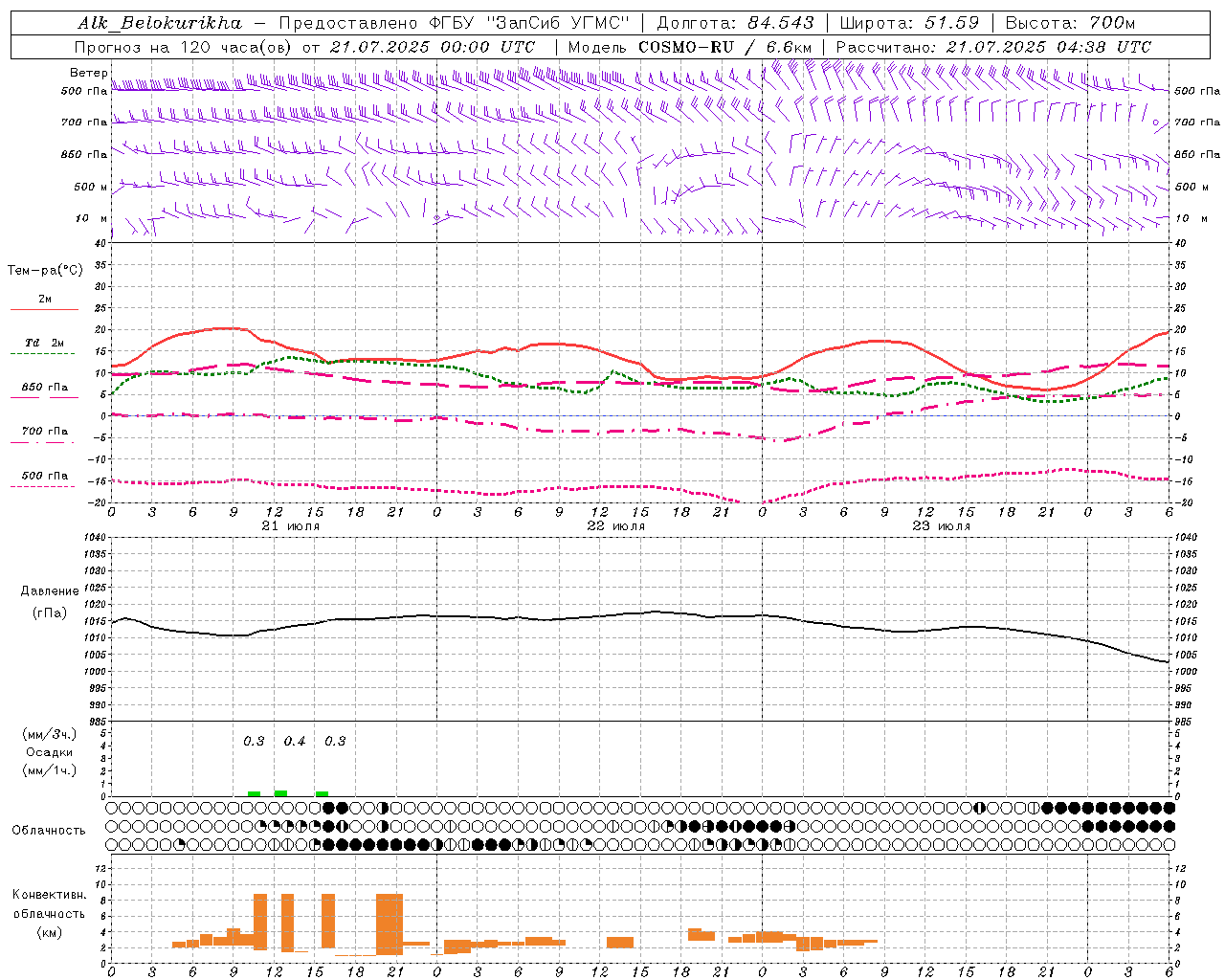Viewport: 1225px width, 980px height.
Task: Click the elevation text Высота: 700м
Action: [1070, 23]
